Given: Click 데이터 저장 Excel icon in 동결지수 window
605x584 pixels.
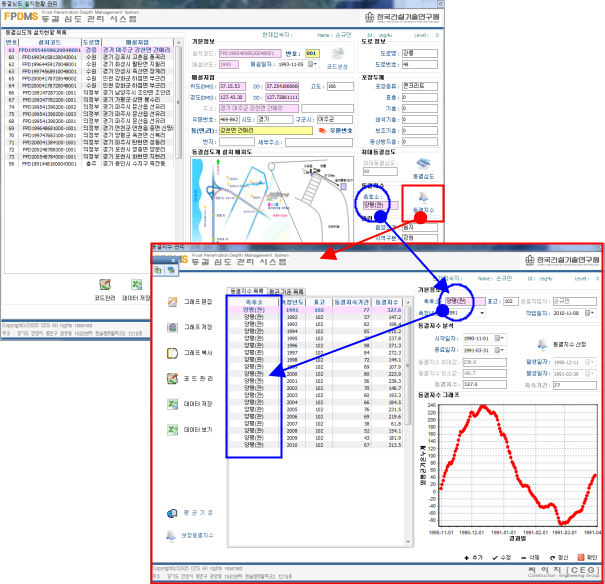Looking at the screenshot, I should 172,404.
